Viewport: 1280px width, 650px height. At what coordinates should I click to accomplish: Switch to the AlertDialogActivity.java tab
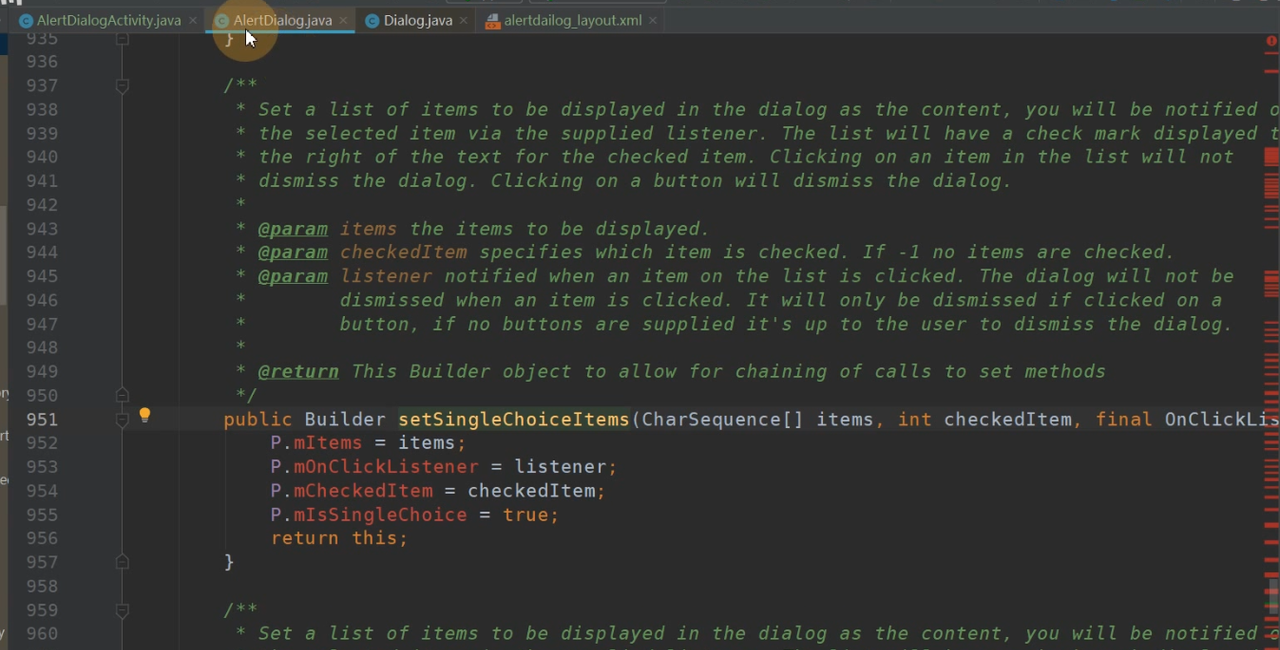(109, 20)
